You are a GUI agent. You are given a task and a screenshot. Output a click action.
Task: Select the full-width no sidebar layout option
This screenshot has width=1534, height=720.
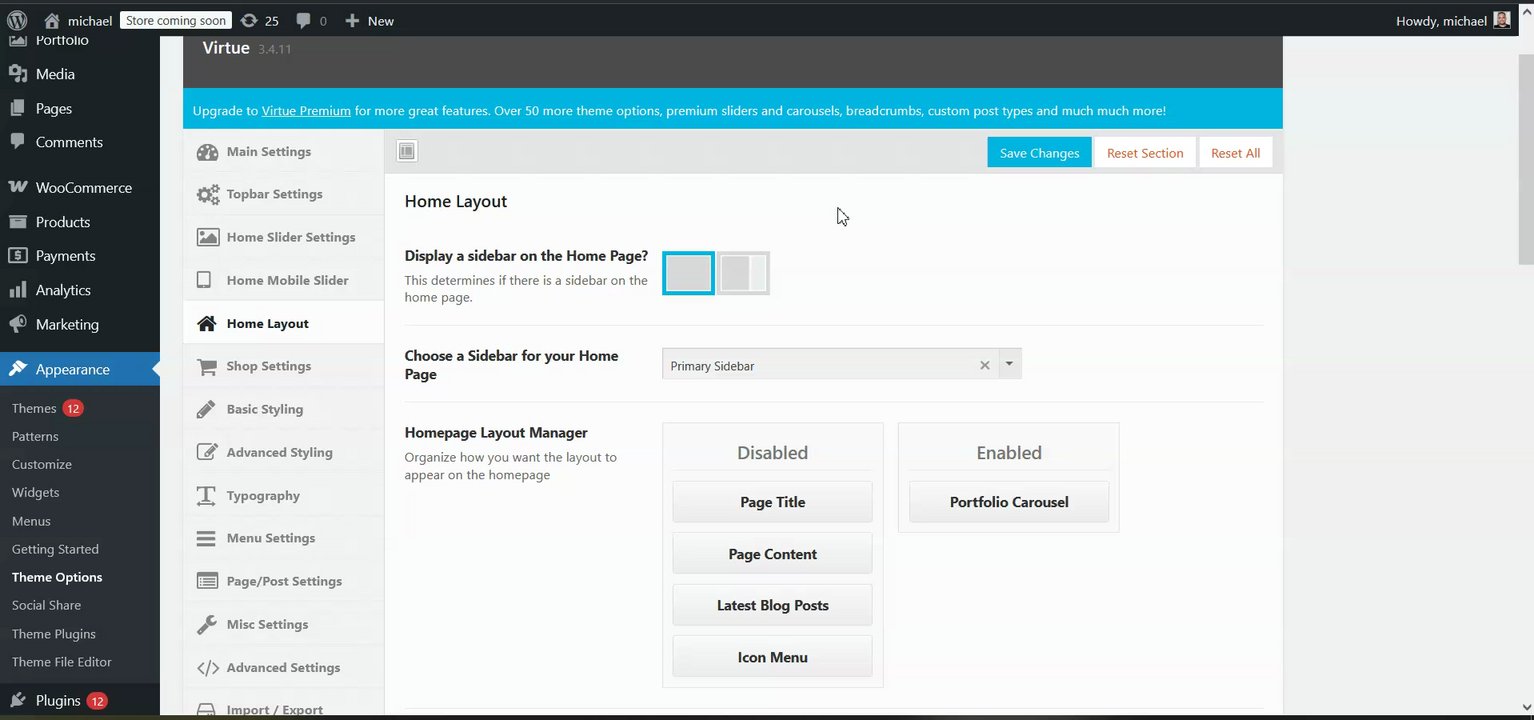(x=688, y=273)
